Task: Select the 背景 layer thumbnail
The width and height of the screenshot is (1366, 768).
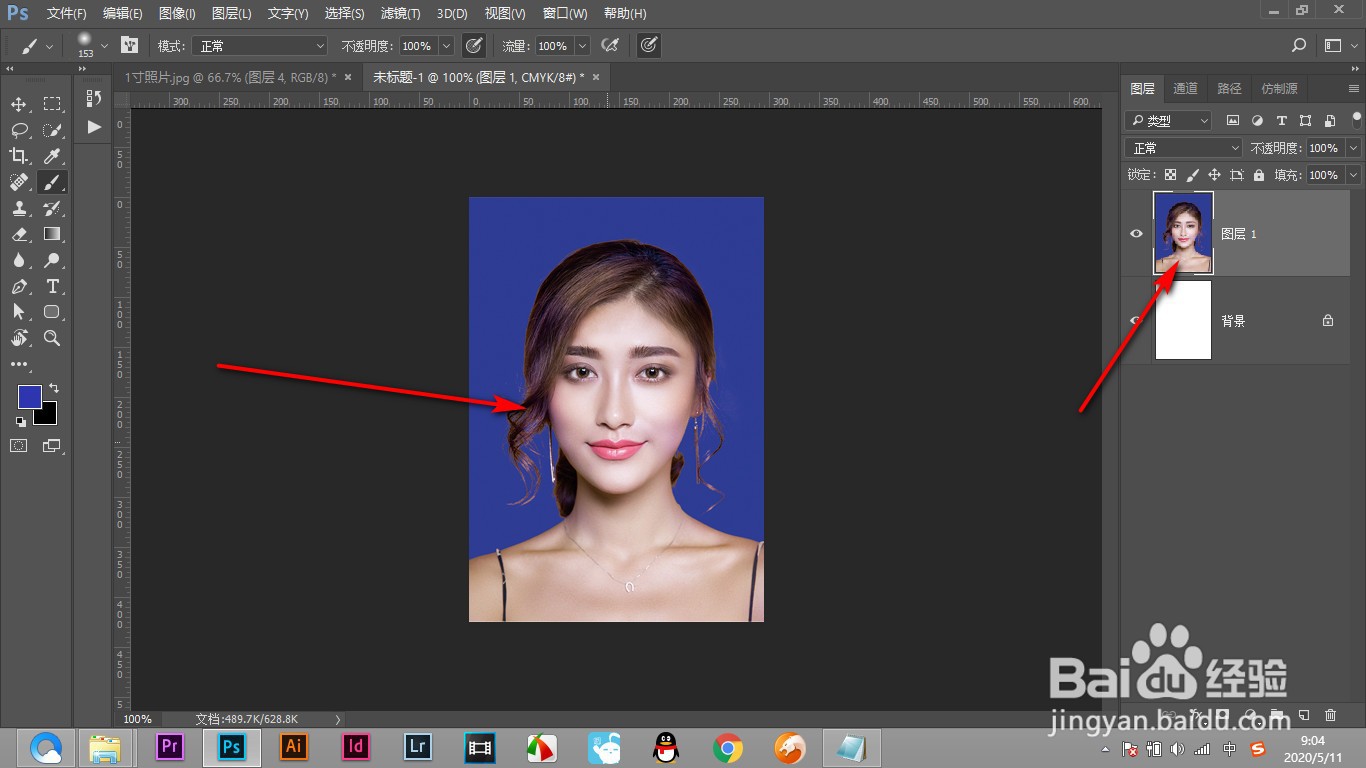Action: pos(1183,320)
